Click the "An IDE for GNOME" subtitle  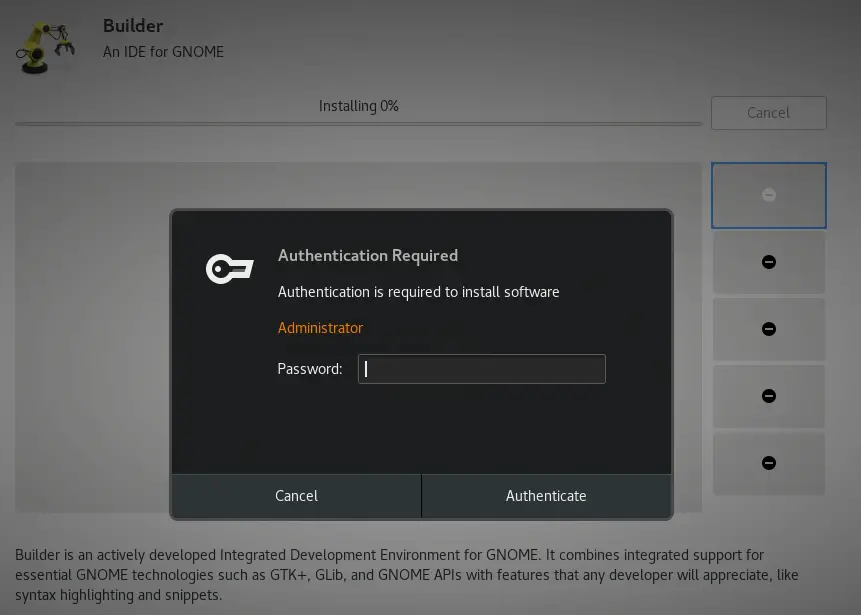(163, 52)
